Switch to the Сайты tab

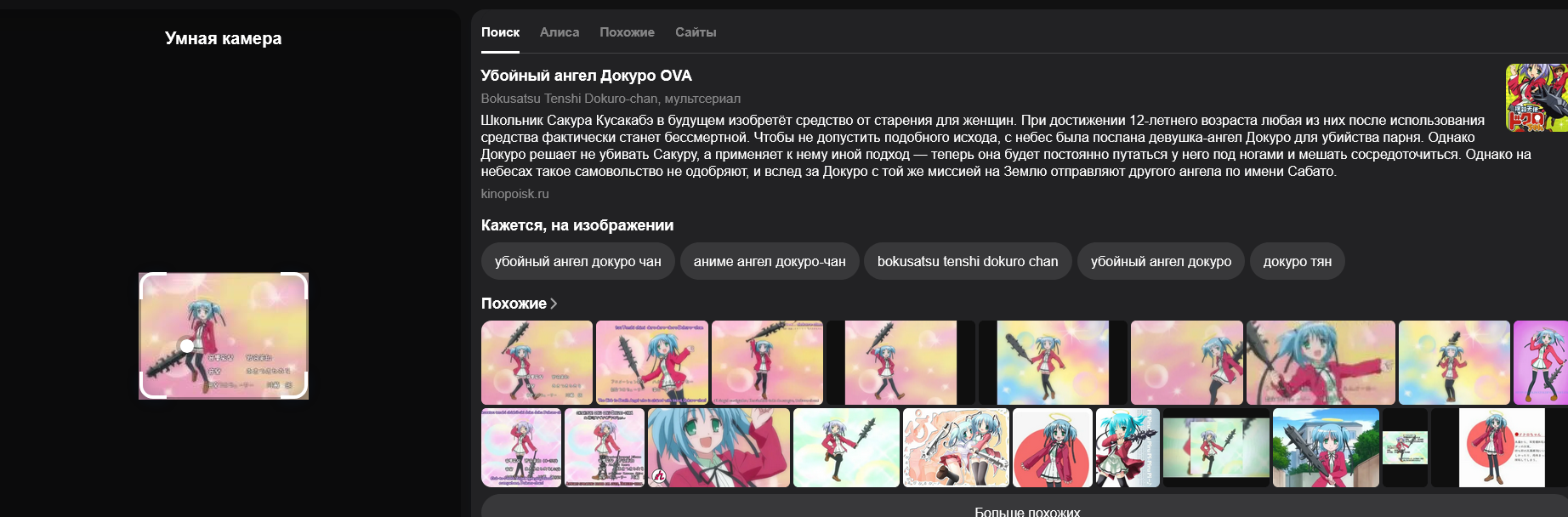click(x=696, y=32)
